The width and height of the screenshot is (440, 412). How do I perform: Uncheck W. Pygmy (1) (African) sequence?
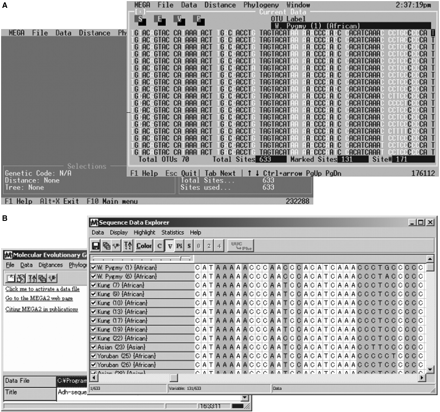tap(94, 267)
